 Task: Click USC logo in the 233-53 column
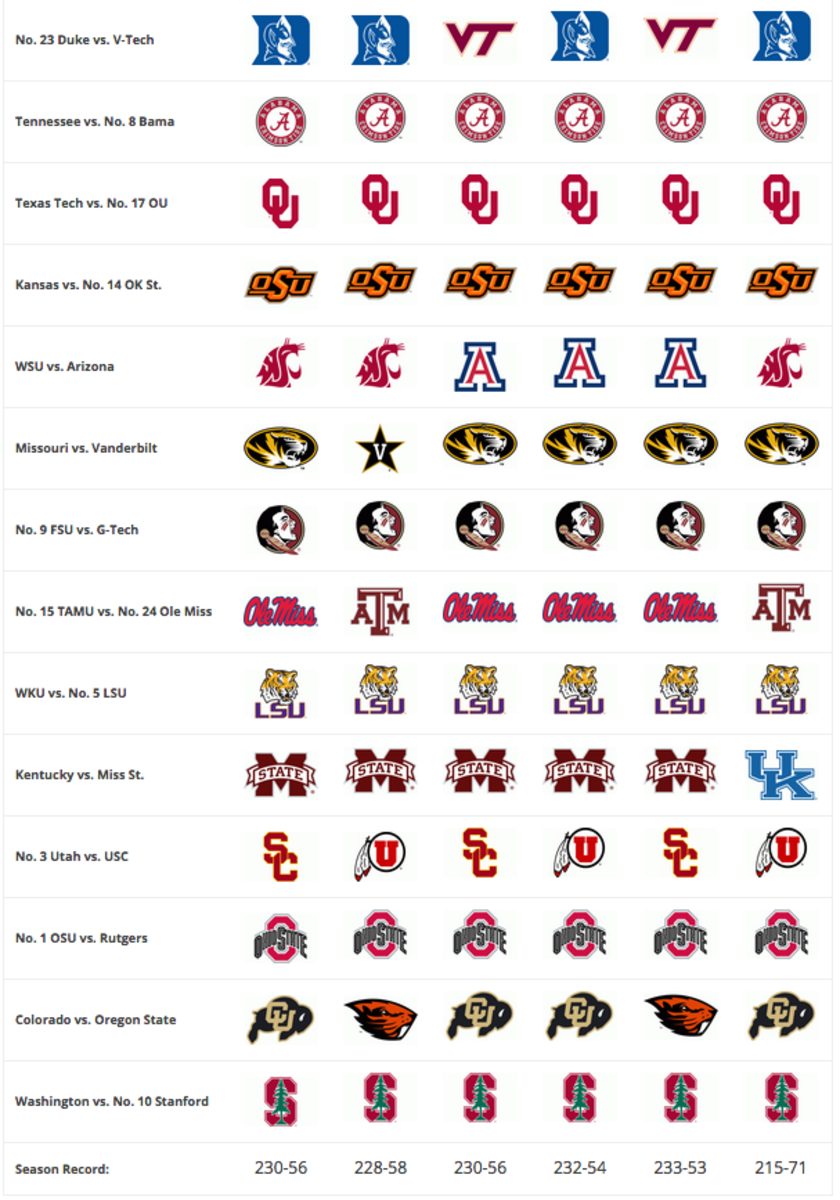point(680,856)
